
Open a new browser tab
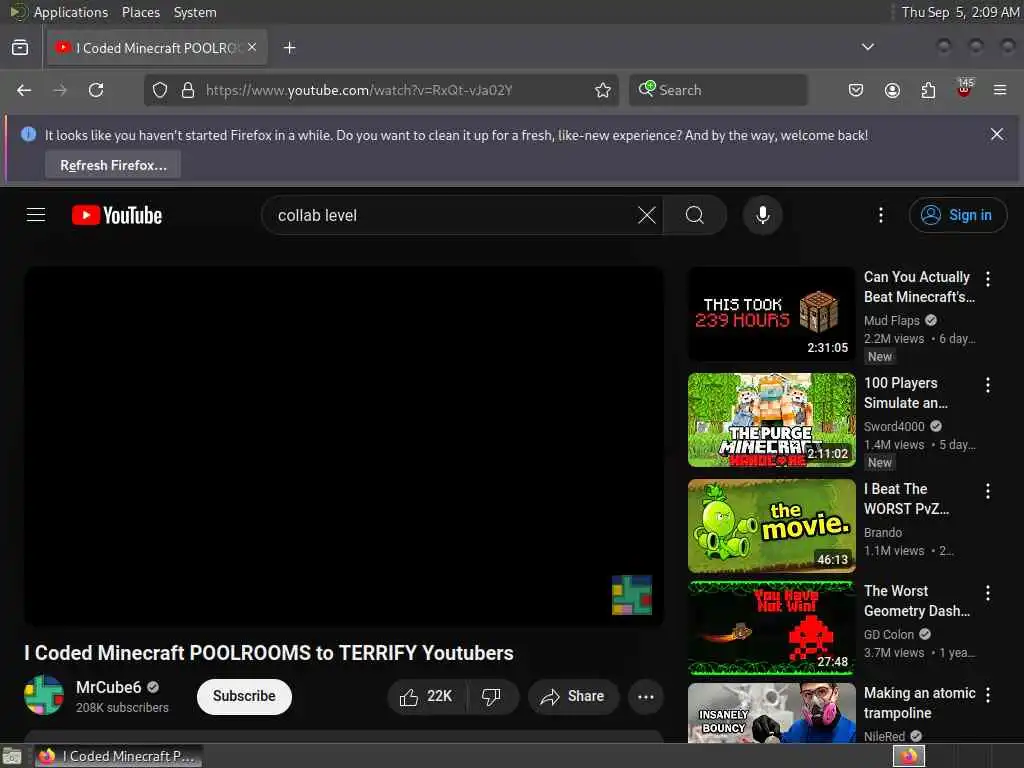pos(289,48)
